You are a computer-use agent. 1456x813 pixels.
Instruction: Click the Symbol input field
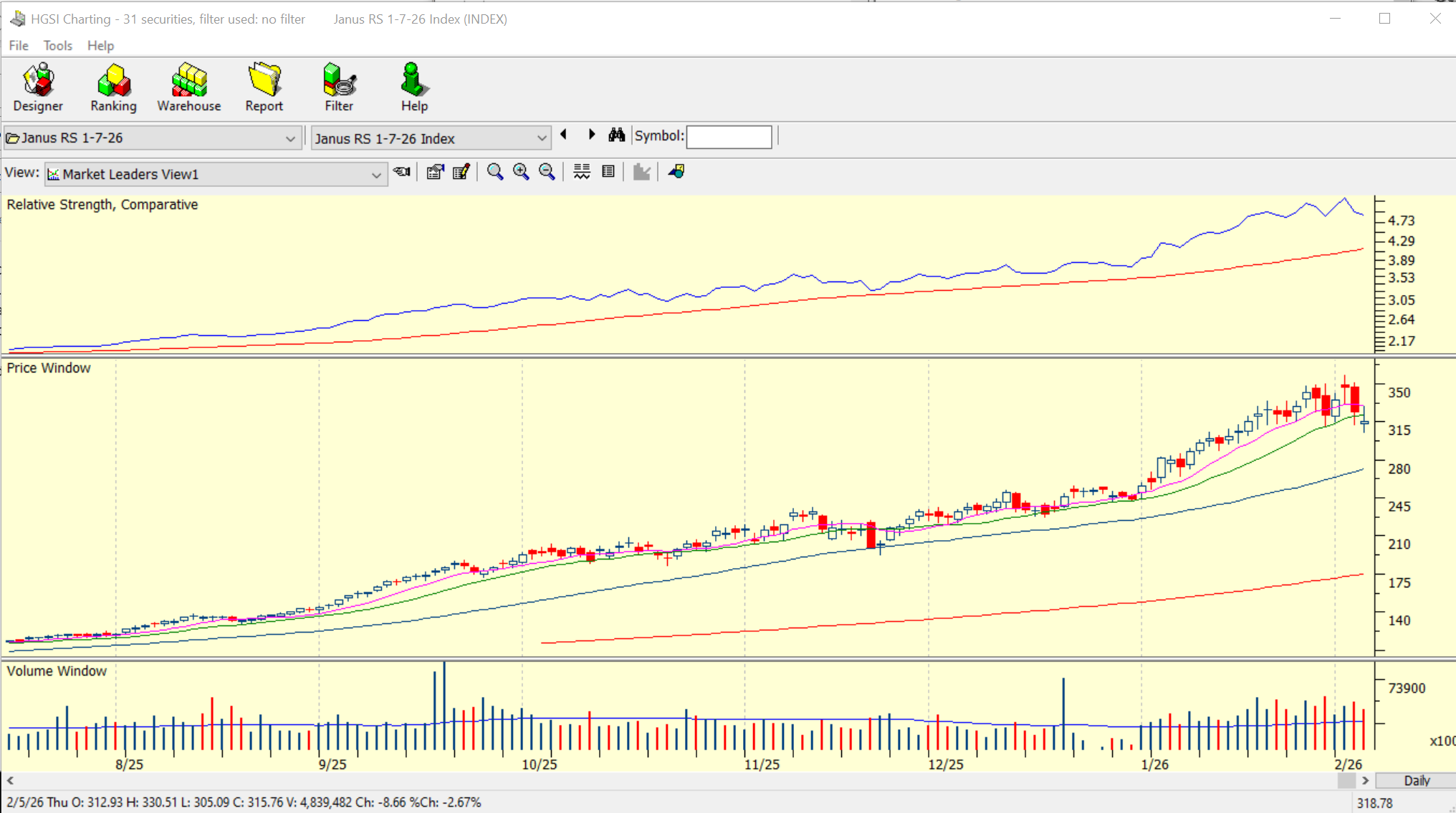pyautogui.click(x=729, y=137)
